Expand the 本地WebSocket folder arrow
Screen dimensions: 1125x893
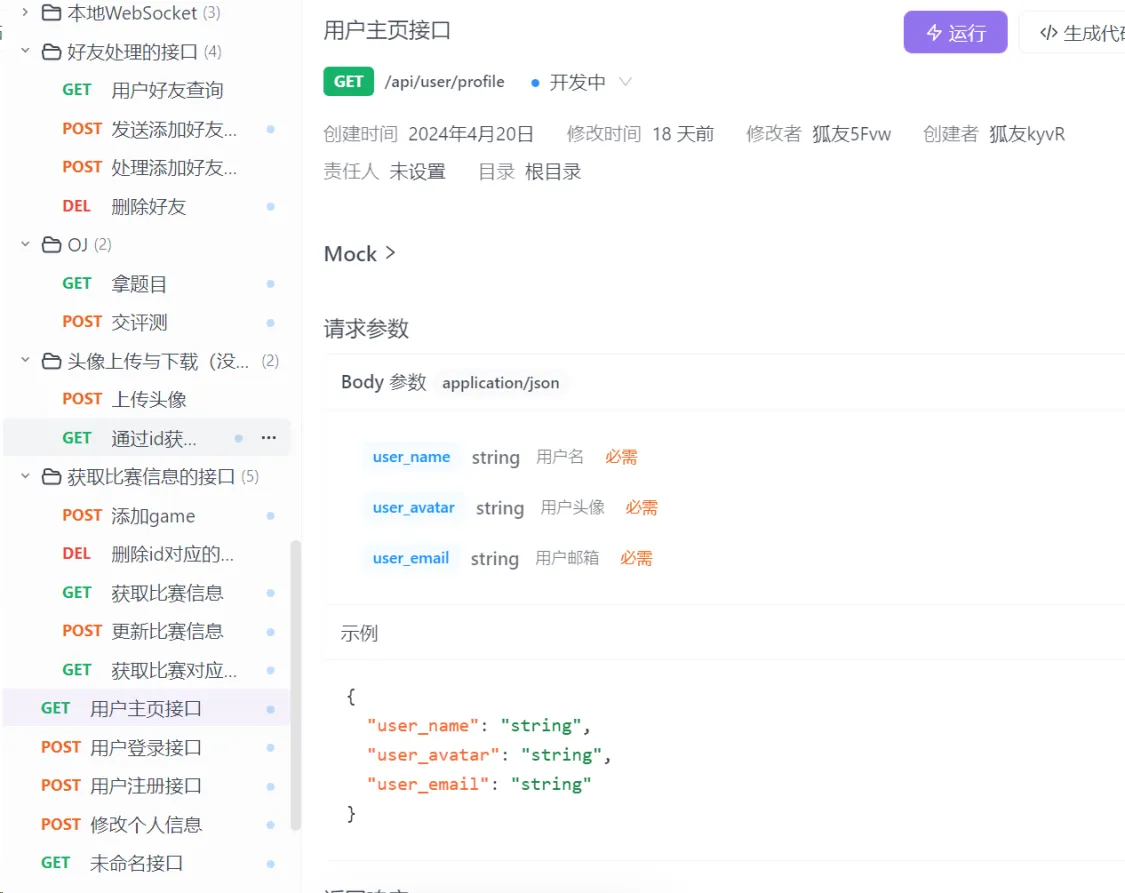click(25, 12)
